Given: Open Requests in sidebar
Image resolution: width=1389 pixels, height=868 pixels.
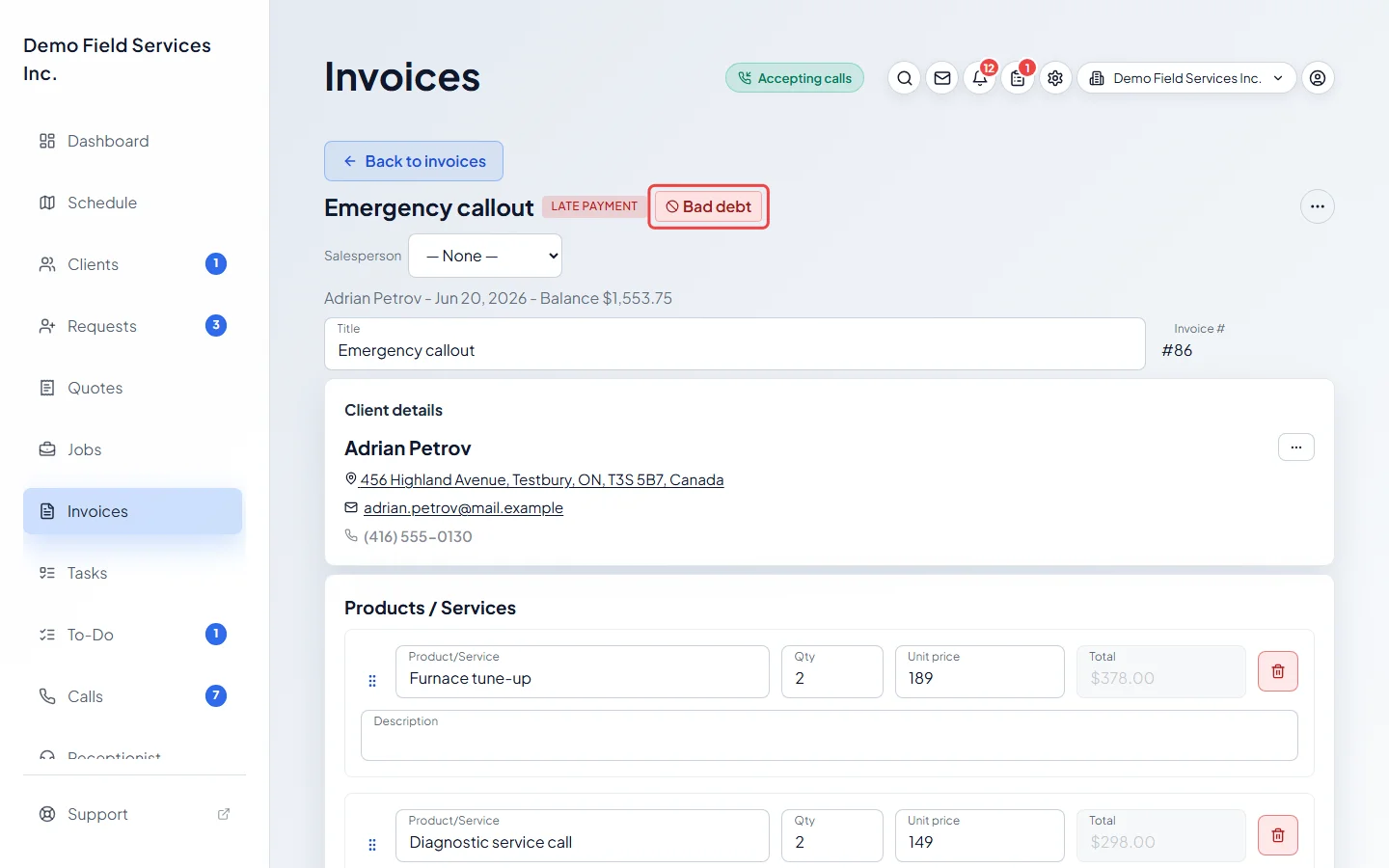Looking at the screenshot, I should pos(133,326).
